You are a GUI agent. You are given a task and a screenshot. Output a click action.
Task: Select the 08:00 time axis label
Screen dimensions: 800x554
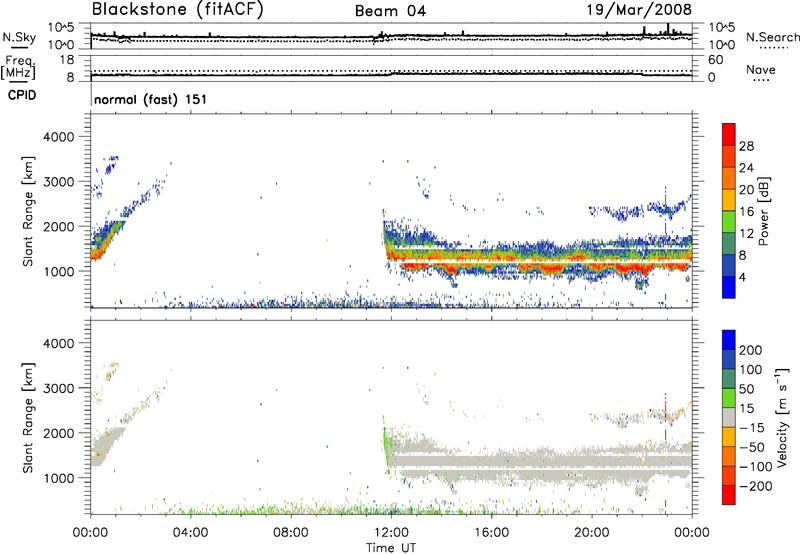coord(291,533)
